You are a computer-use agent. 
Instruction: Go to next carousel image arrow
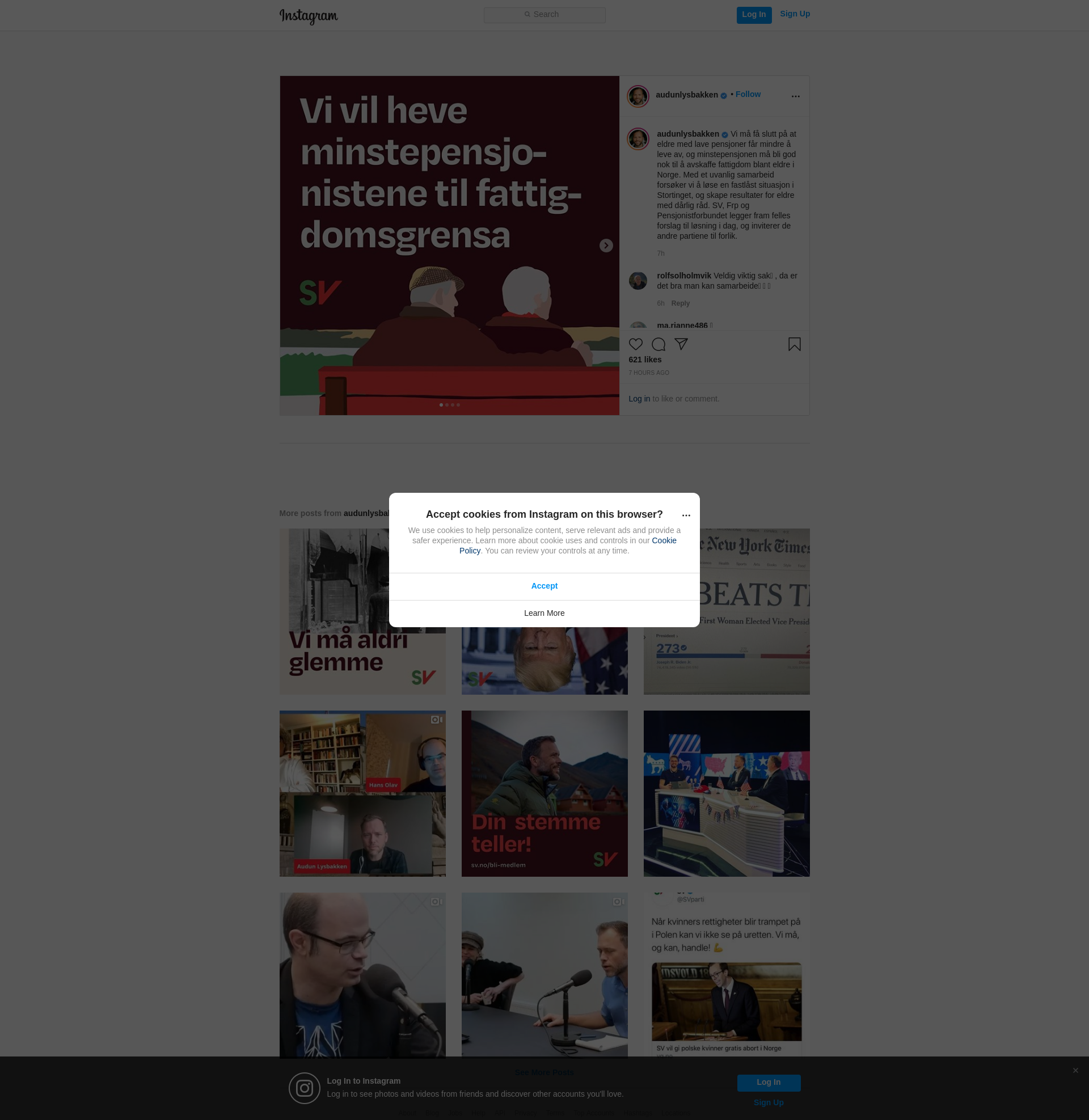pyautogui.click(x=606, y=246)
